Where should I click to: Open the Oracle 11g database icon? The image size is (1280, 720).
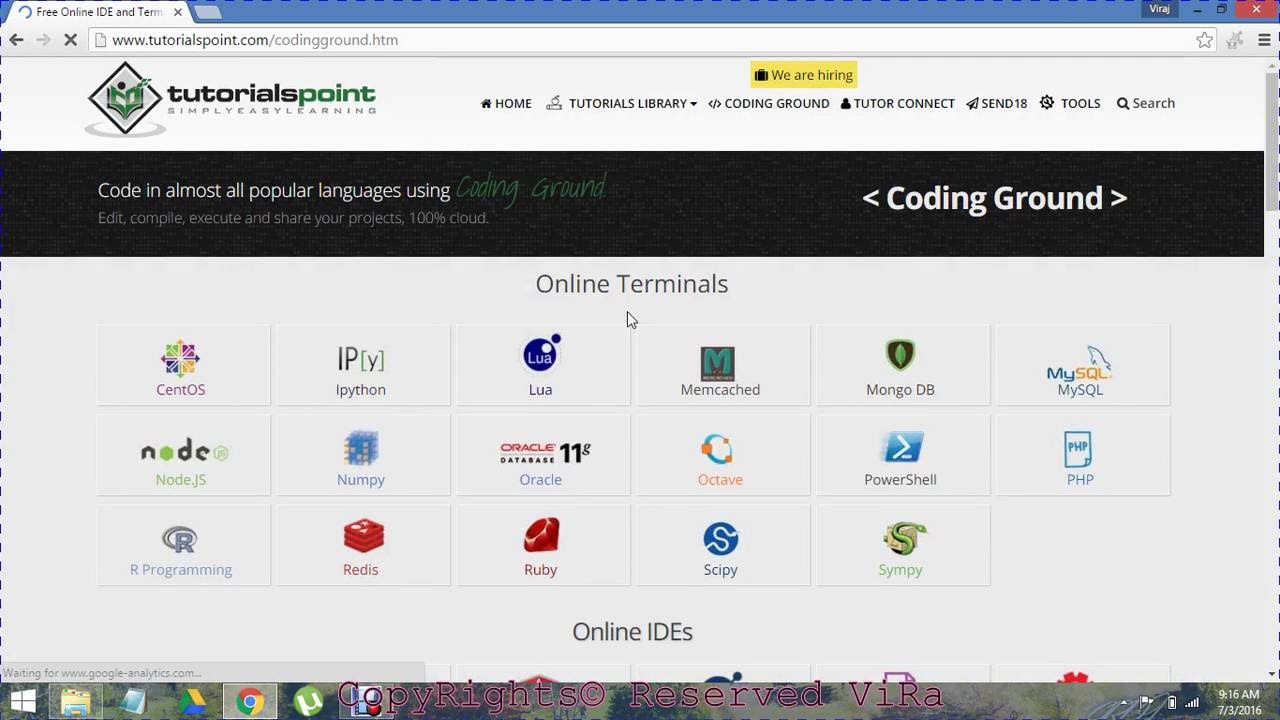(x=544, y=453)
